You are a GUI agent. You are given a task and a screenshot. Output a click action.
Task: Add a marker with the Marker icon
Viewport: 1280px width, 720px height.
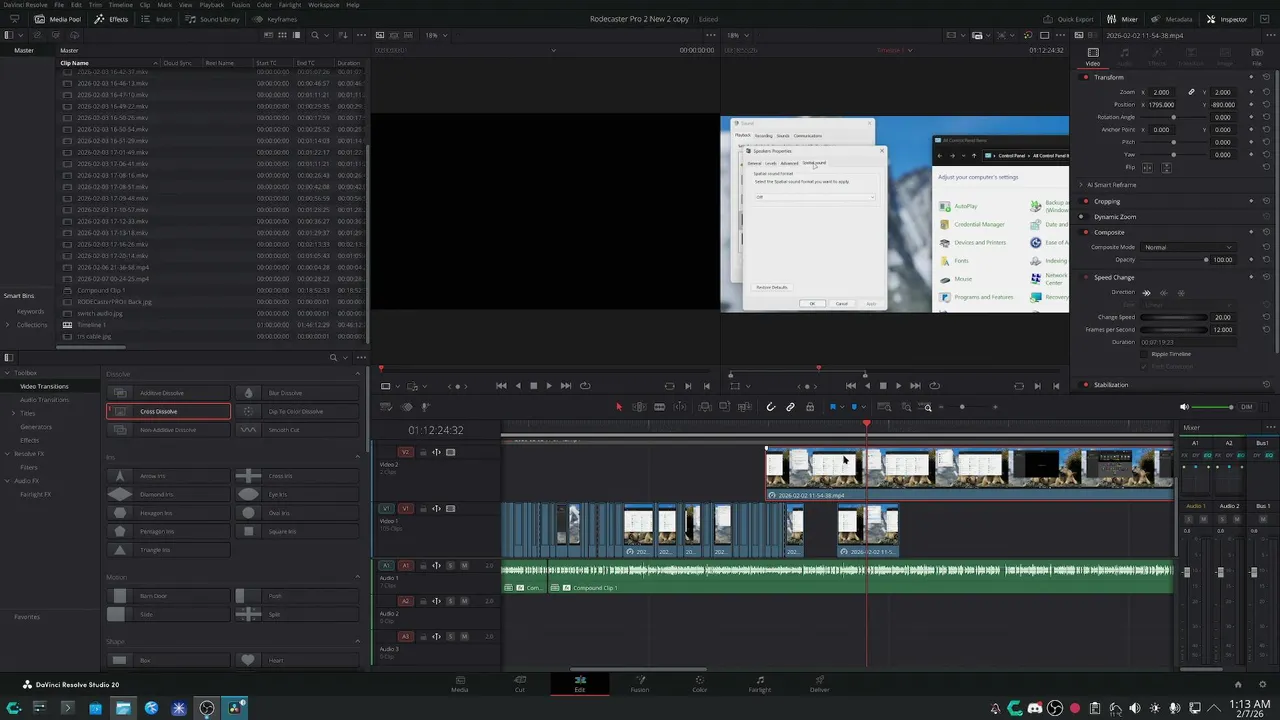point(854,407)
